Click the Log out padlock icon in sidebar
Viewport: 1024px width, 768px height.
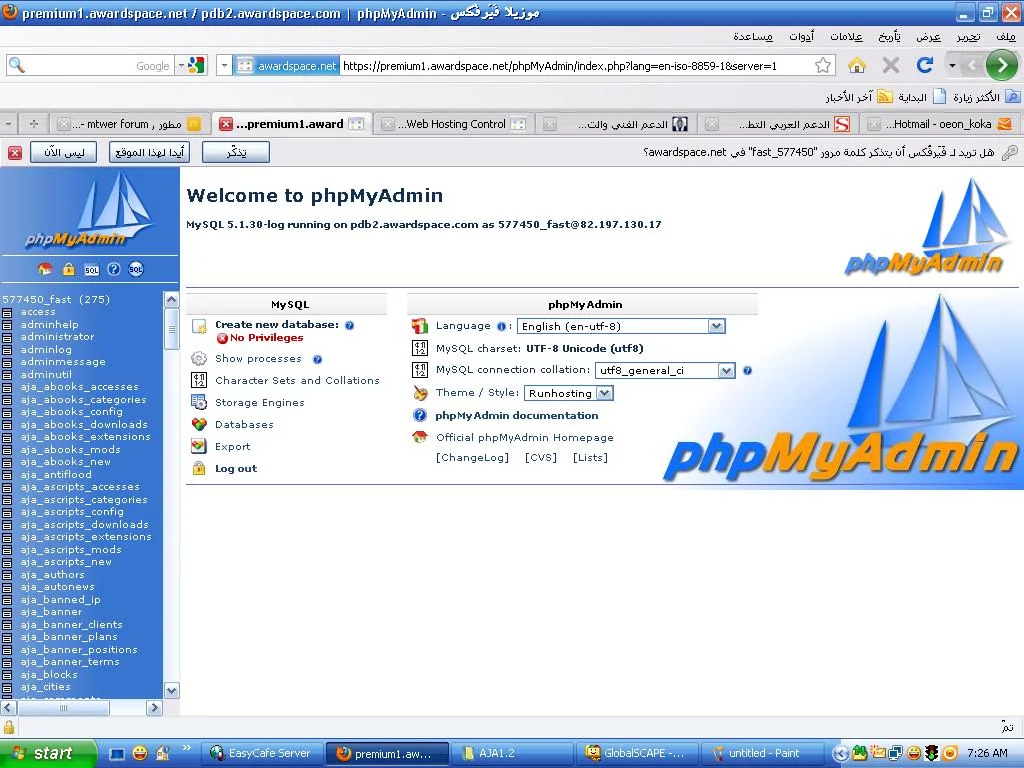pyautogui.click(x=68, y=269)
